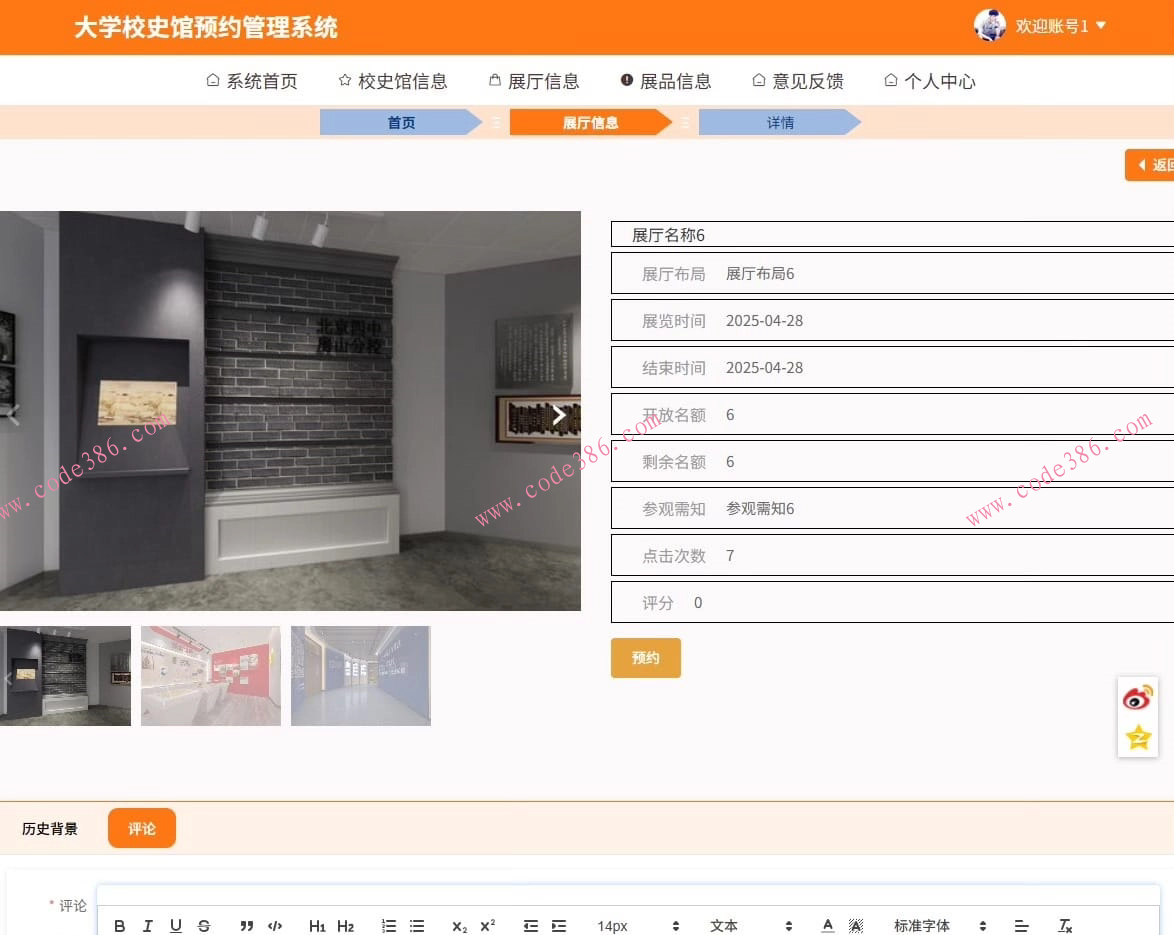Image resolution: width=1174 pixels, height=935 pixels.
Task: Select the clear formatting icon
Action: pos(1064,925)
